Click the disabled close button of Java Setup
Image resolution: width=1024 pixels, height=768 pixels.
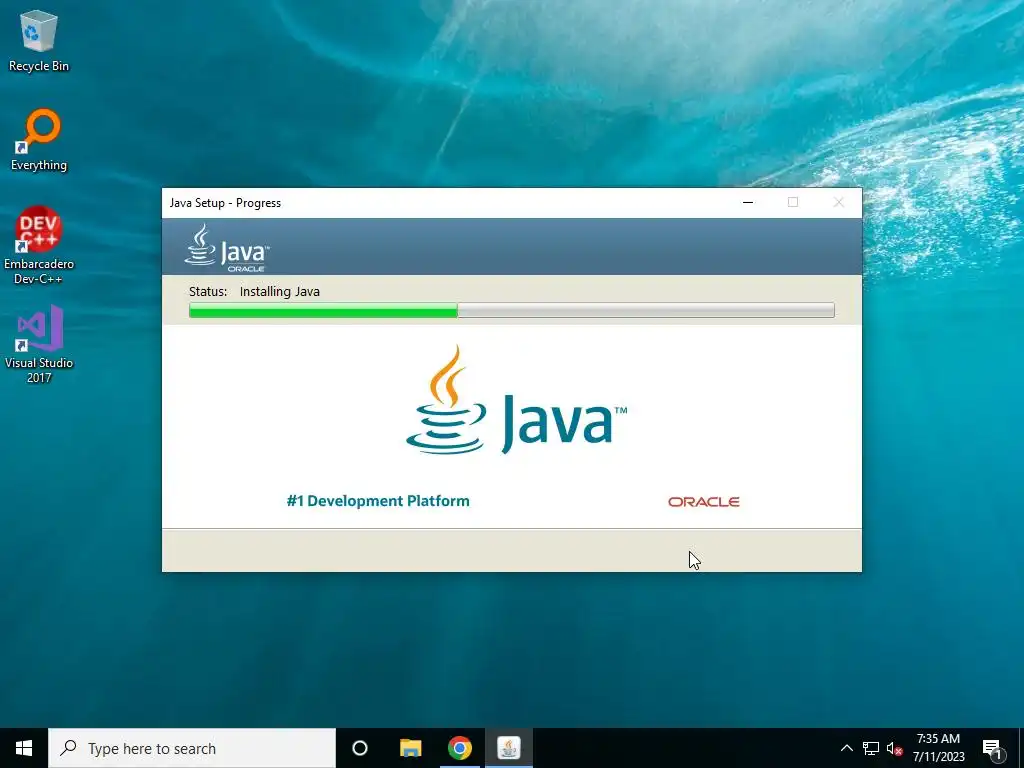tap(839, 202)
